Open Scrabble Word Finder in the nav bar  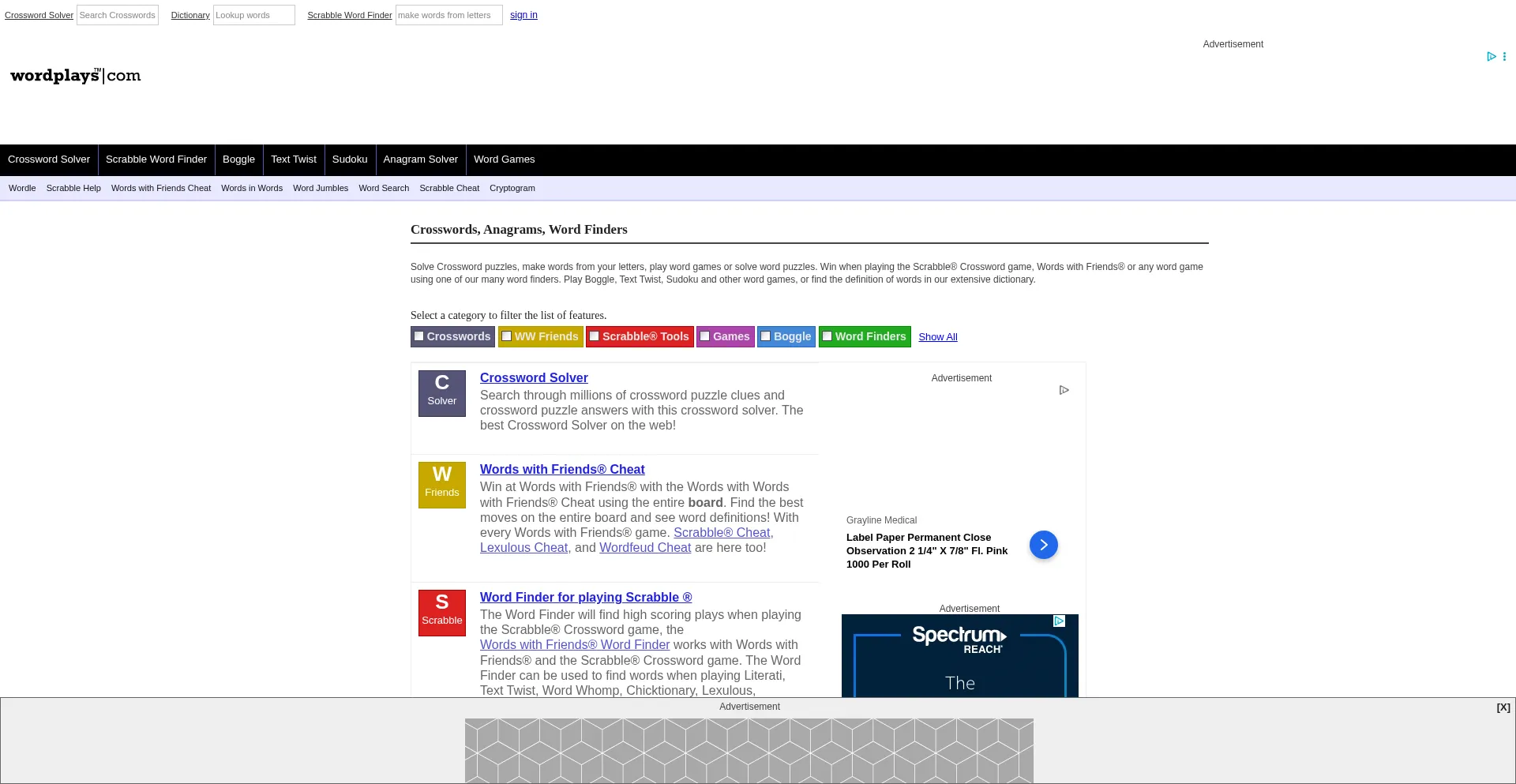point(156,159)
